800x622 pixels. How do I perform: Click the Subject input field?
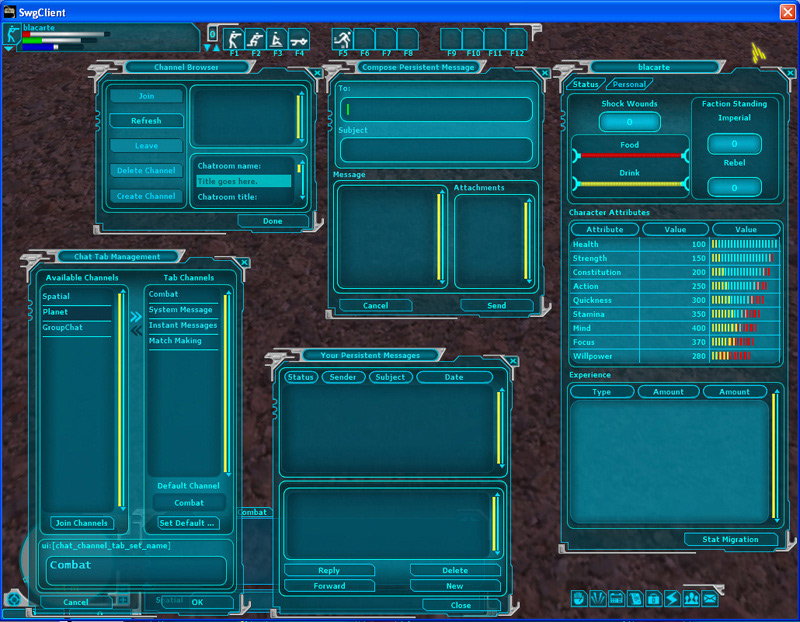coord(436,150)
